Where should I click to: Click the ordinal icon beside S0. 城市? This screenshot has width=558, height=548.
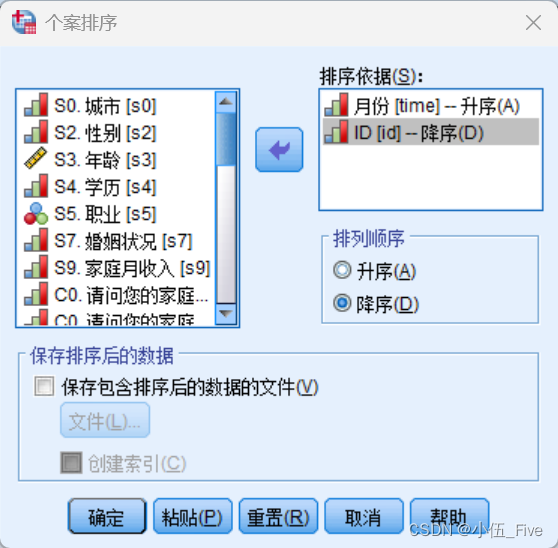36,105
